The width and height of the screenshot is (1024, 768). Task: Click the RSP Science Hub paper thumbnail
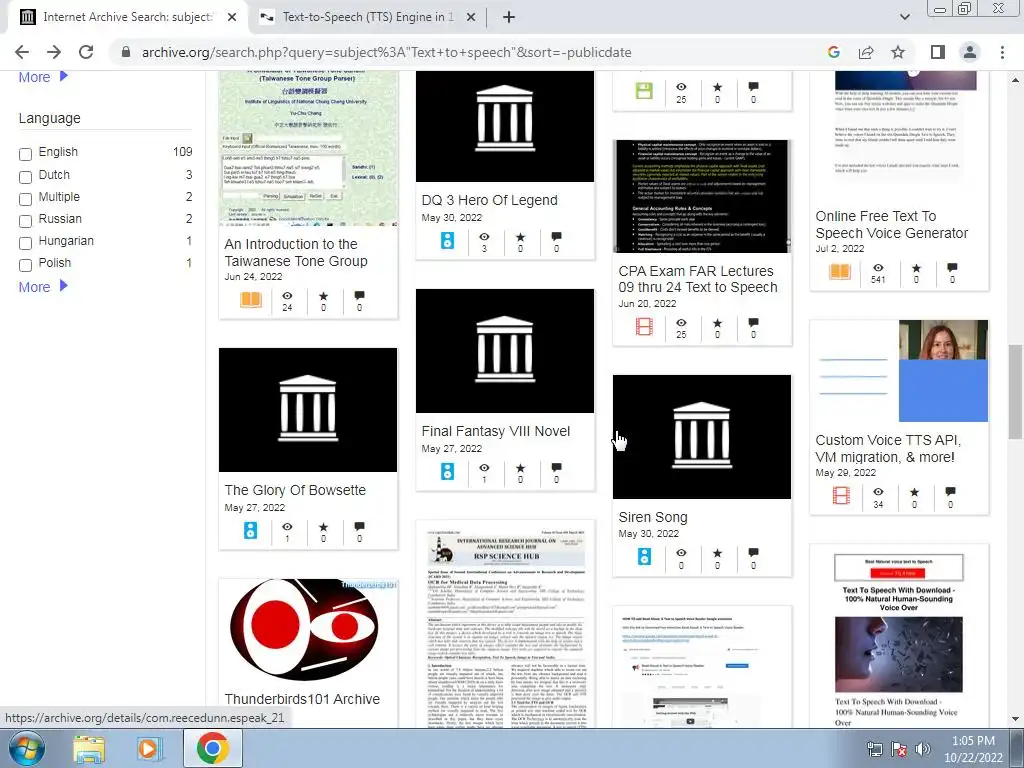505,624
